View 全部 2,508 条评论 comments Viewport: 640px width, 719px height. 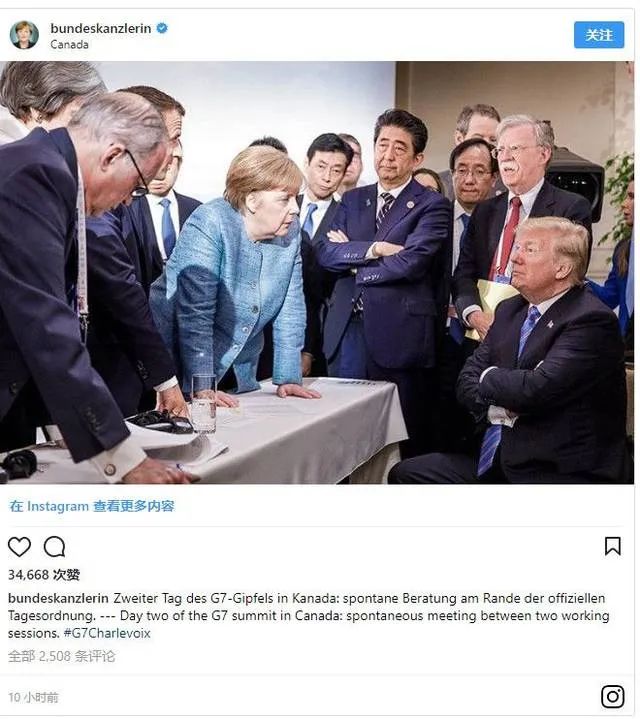click(61, 656)
